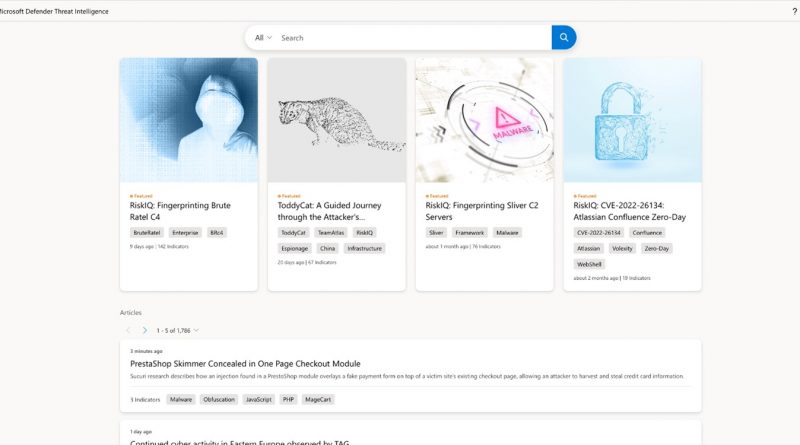
Task: Select the Espionage tag
Action: click(x=294, y=249)
